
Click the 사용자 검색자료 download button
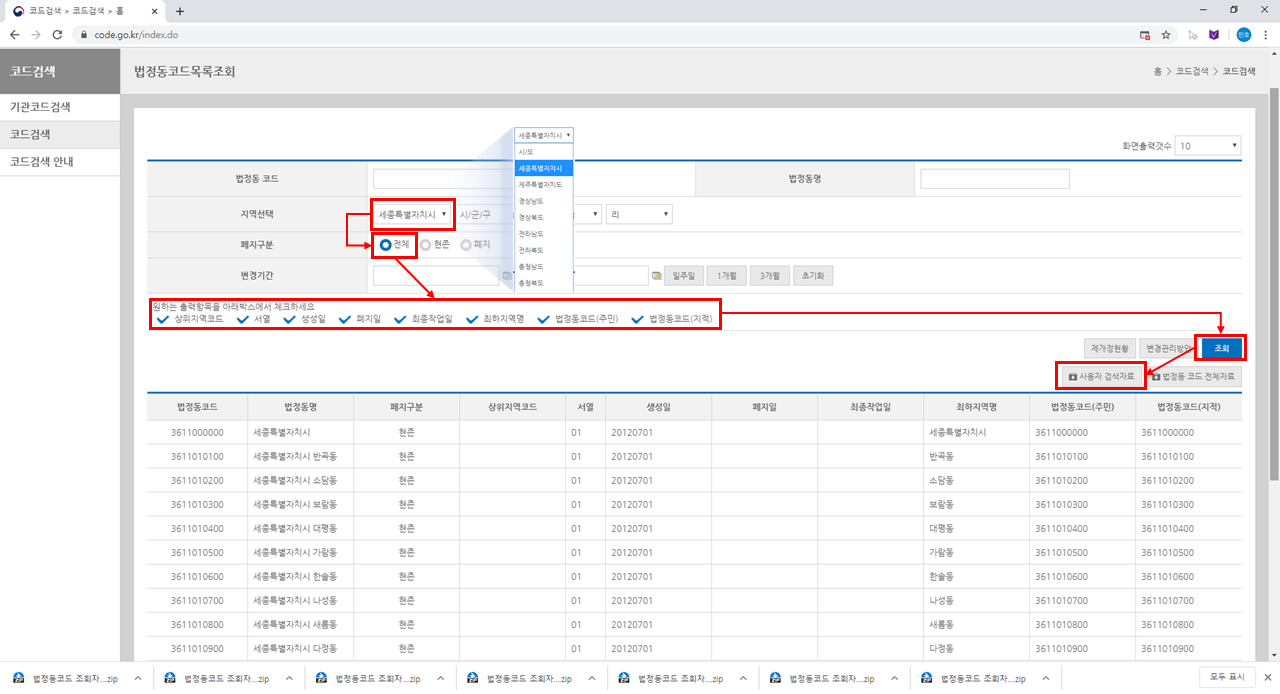point(1101,377)
